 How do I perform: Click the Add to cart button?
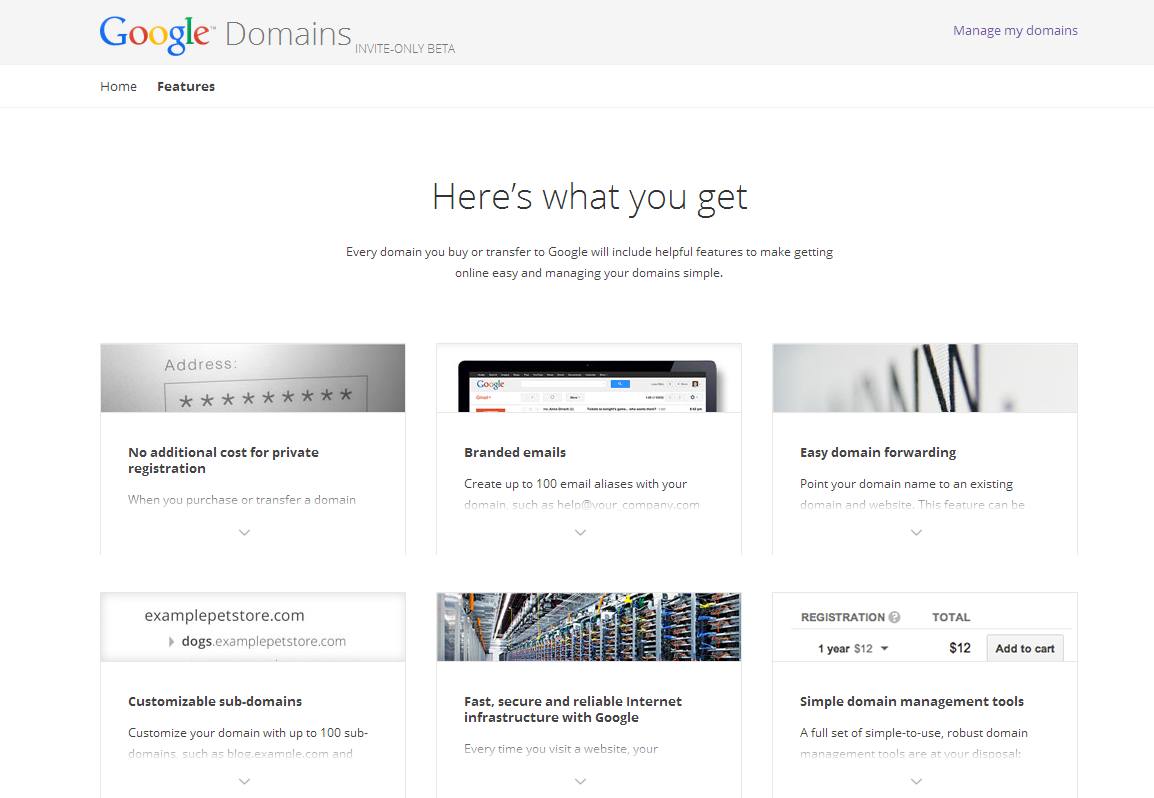click(1024, 648)
